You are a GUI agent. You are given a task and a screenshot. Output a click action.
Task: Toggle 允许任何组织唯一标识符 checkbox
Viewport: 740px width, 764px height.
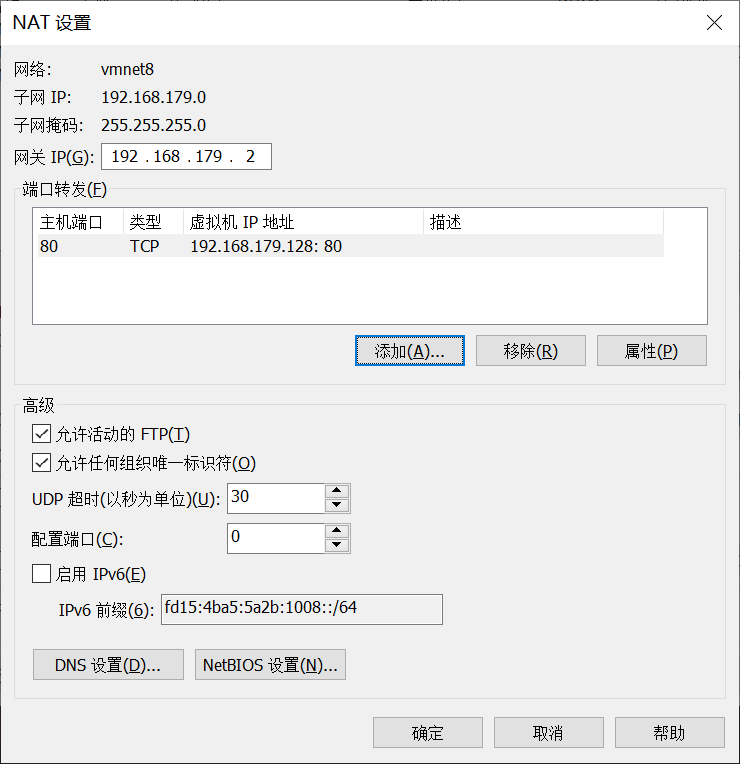pyautogui.click(x=41, y=462)
